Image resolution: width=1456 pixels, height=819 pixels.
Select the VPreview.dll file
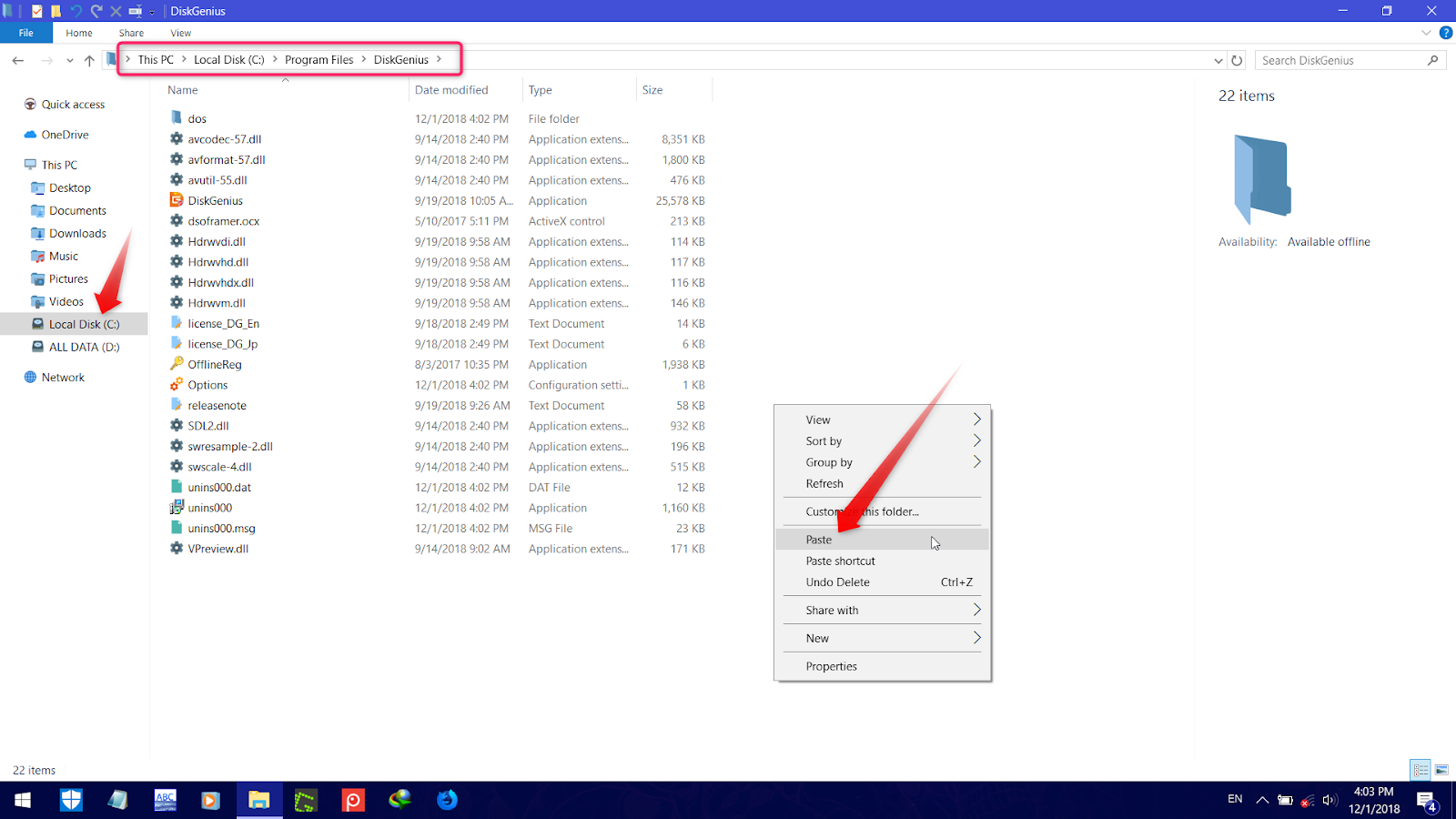pyautogui.click(x=217, y=549)
